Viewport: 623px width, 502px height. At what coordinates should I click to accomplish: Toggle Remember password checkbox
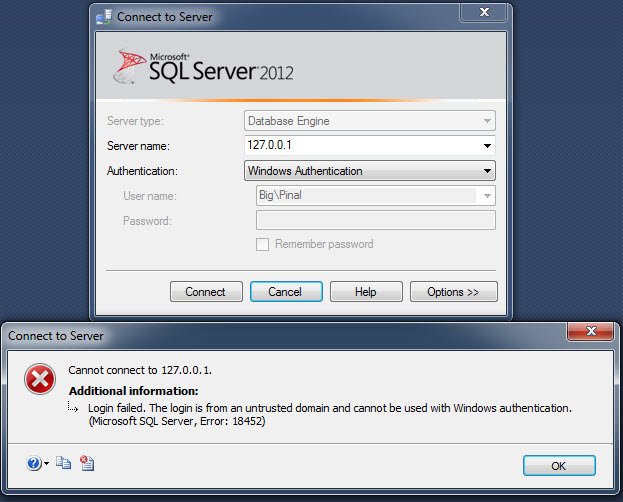pos(262,244)
